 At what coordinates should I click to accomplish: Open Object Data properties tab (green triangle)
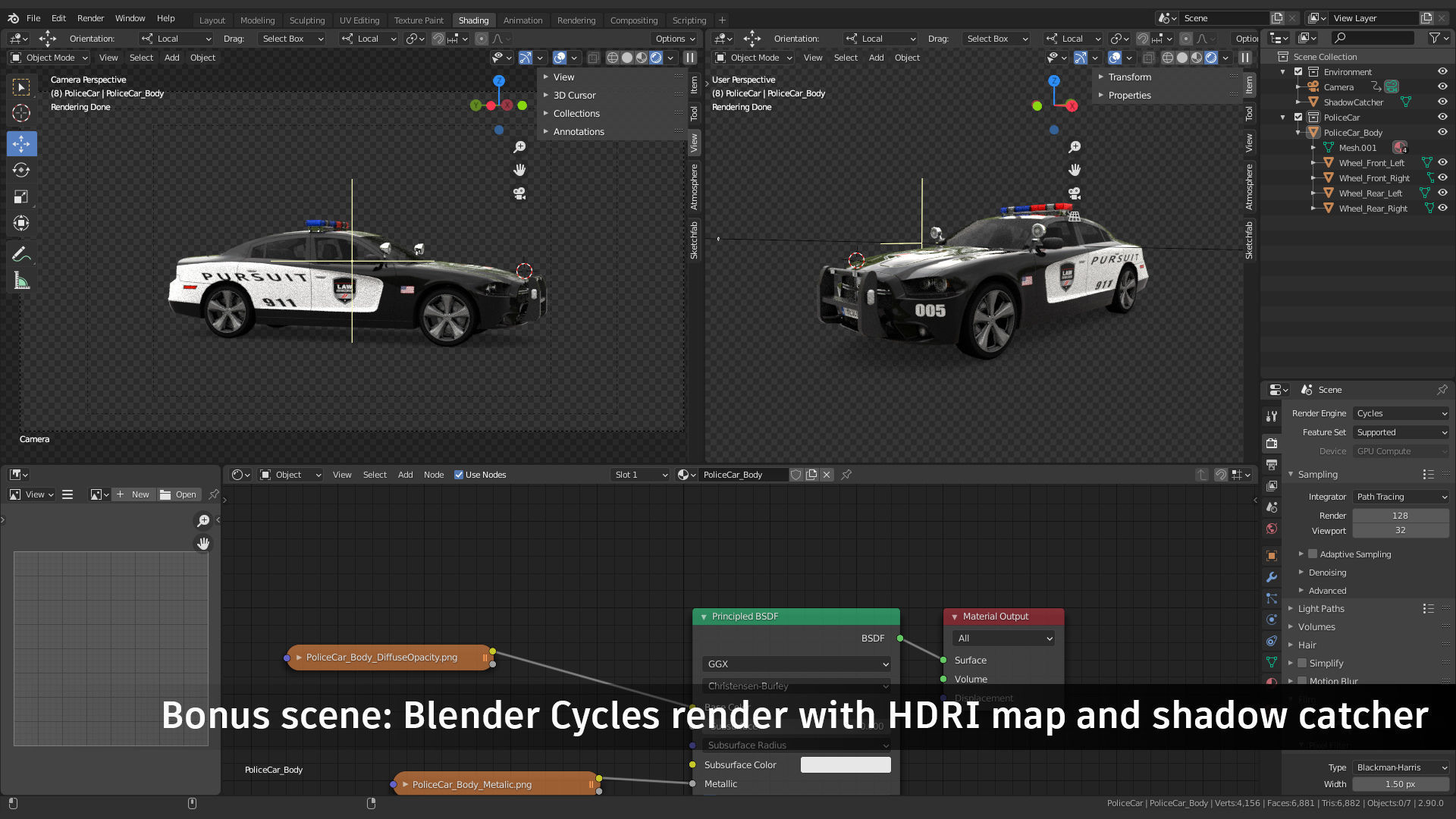click(x=1272, y=662)
